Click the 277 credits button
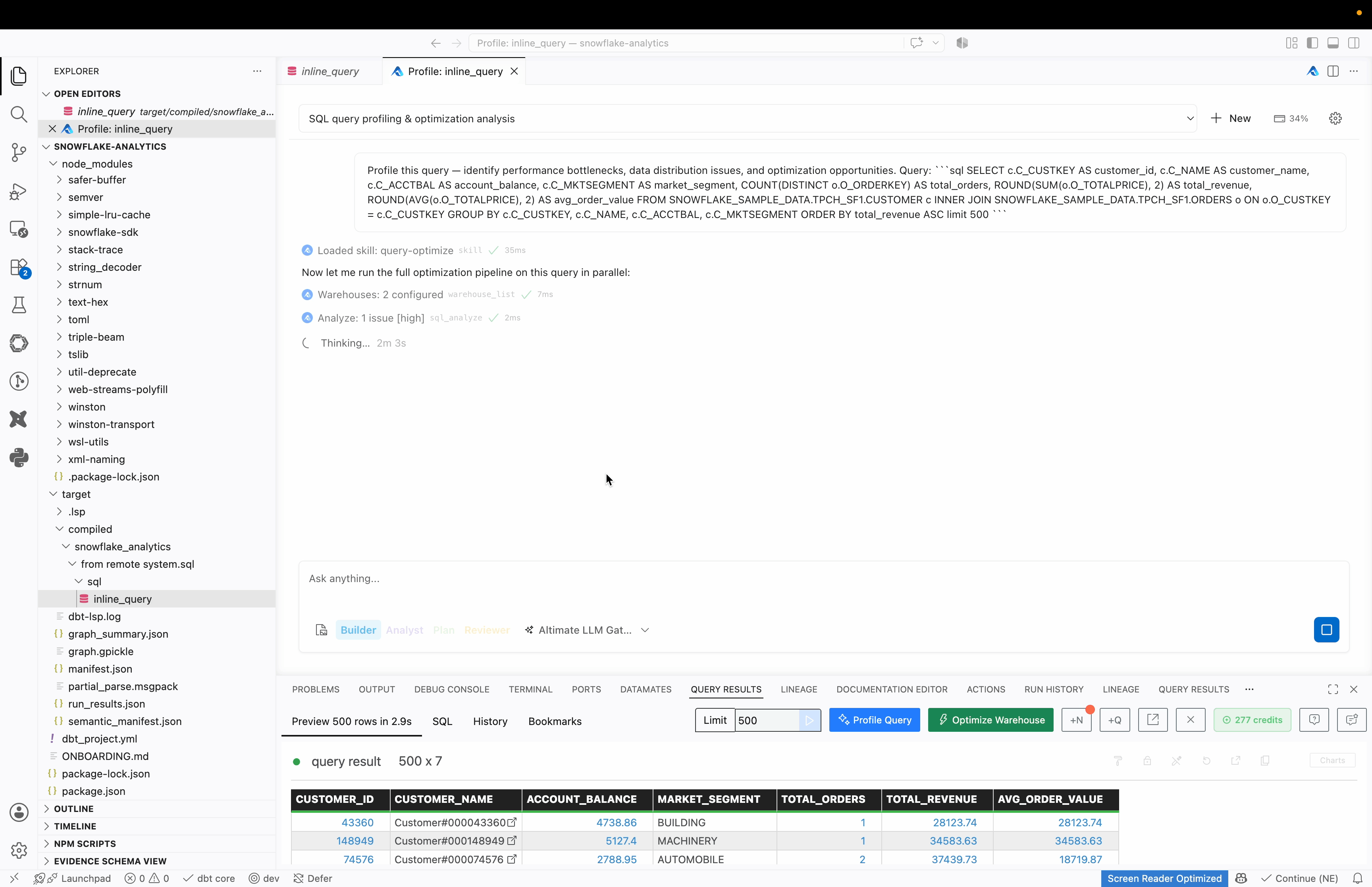The width and height of the screenshot is (1372, 887). (x=1252, y=720)
